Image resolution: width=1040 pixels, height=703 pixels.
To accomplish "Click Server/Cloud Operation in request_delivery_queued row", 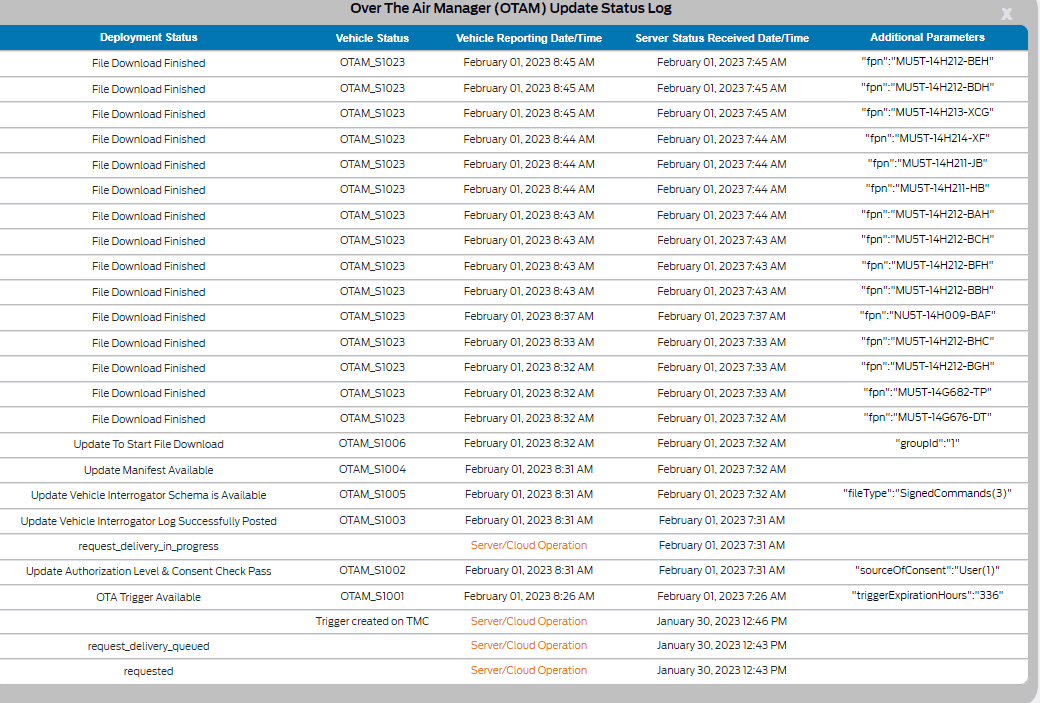I will (x=528, y=646).
